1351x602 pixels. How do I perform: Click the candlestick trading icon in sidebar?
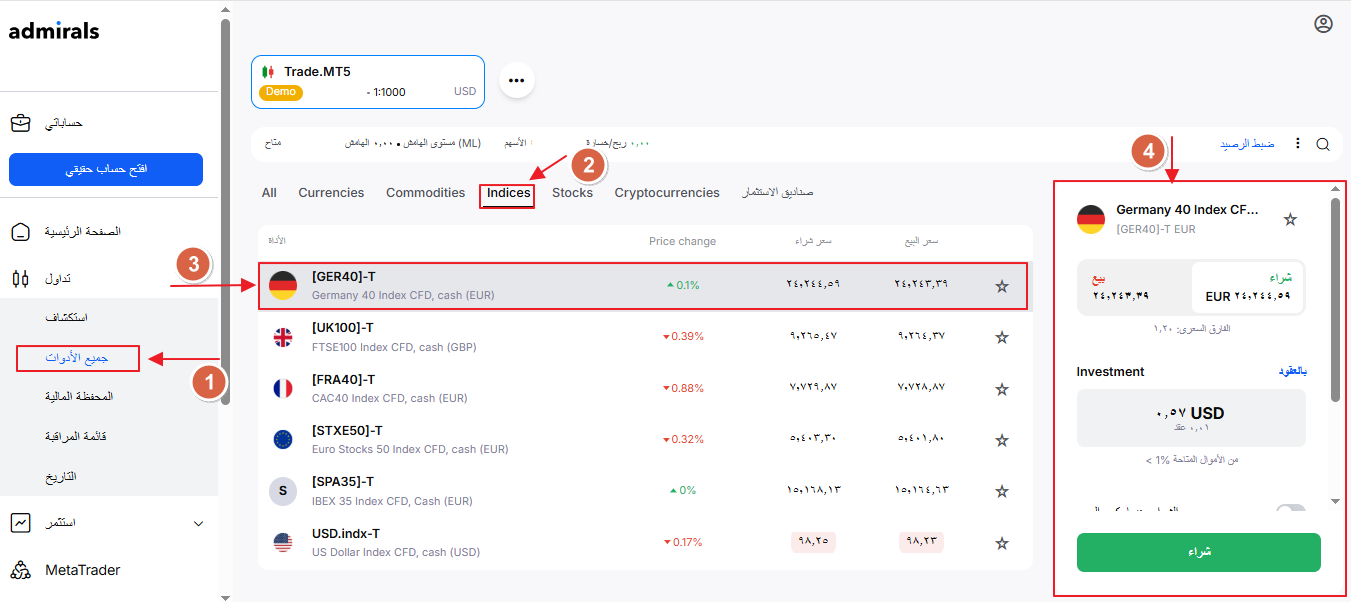click(x=20, y=279)
